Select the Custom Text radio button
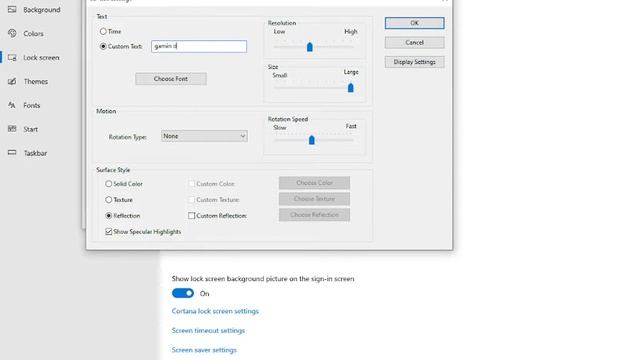The height and width of the screenshot is (360, 640). coord(103,46)
